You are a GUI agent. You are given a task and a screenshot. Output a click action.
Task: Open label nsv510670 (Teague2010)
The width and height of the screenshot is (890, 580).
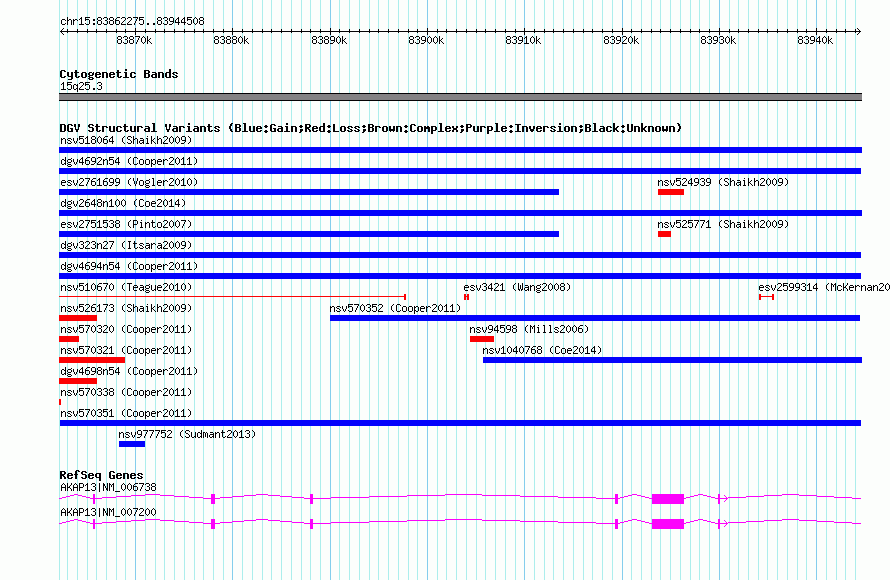(126, 287)
